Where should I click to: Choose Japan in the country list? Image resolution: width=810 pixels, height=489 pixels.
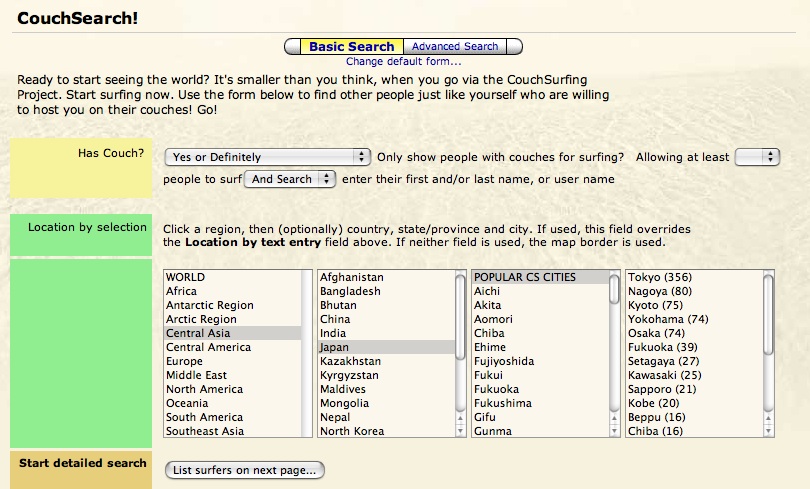(387, 347)
